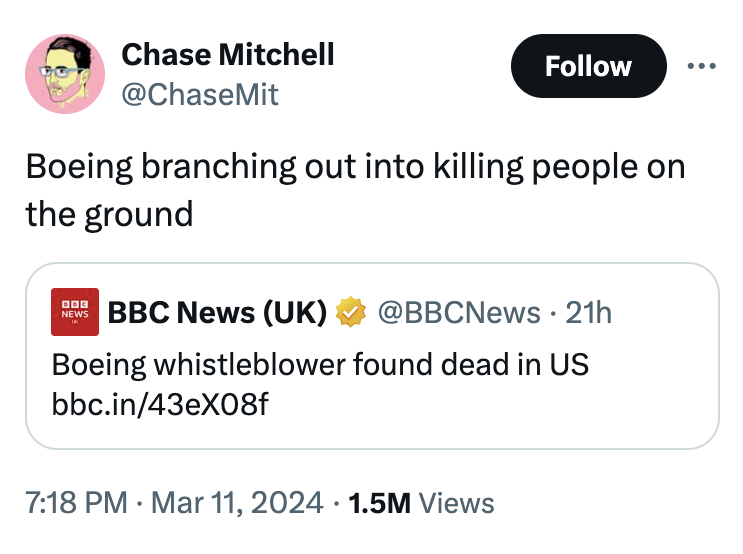Click the @BBCNews handle

(x=458, y=313)
